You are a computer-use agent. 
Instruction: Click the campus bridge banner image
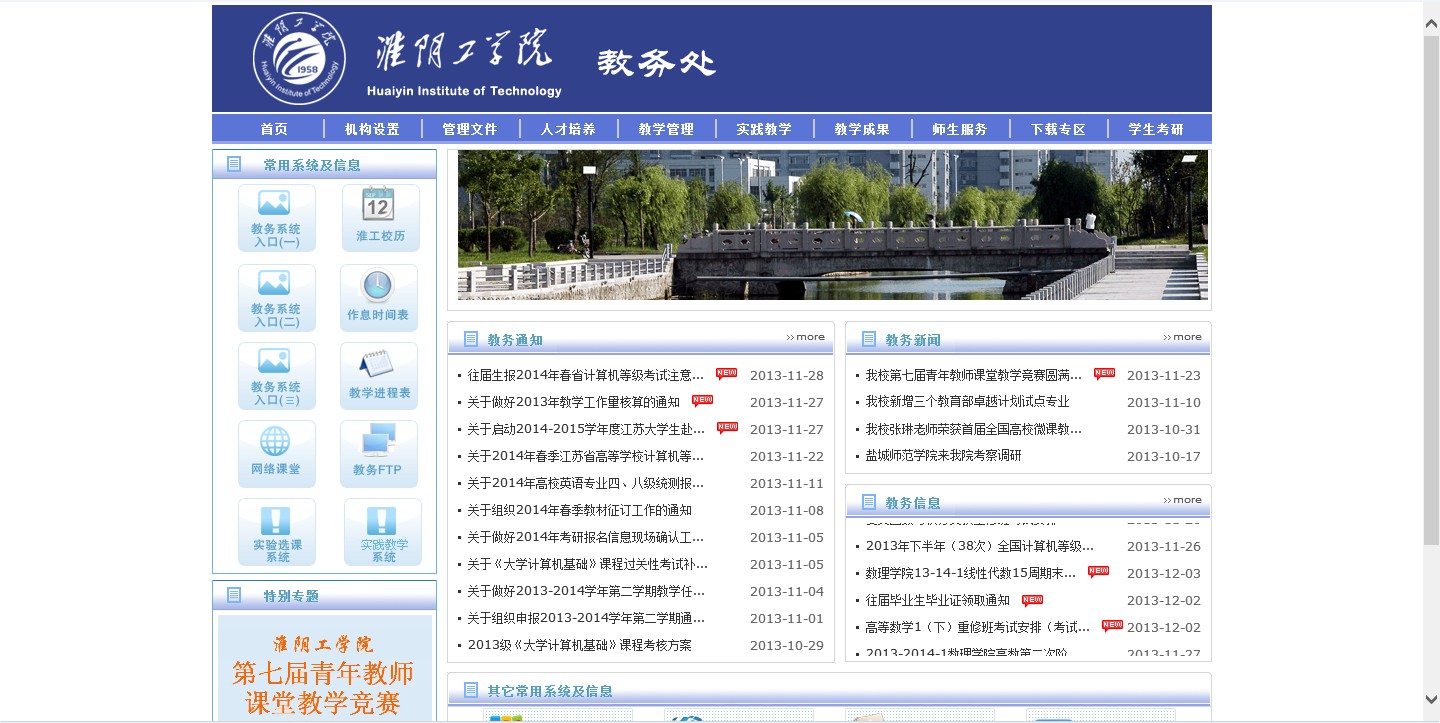click(832, 225)
